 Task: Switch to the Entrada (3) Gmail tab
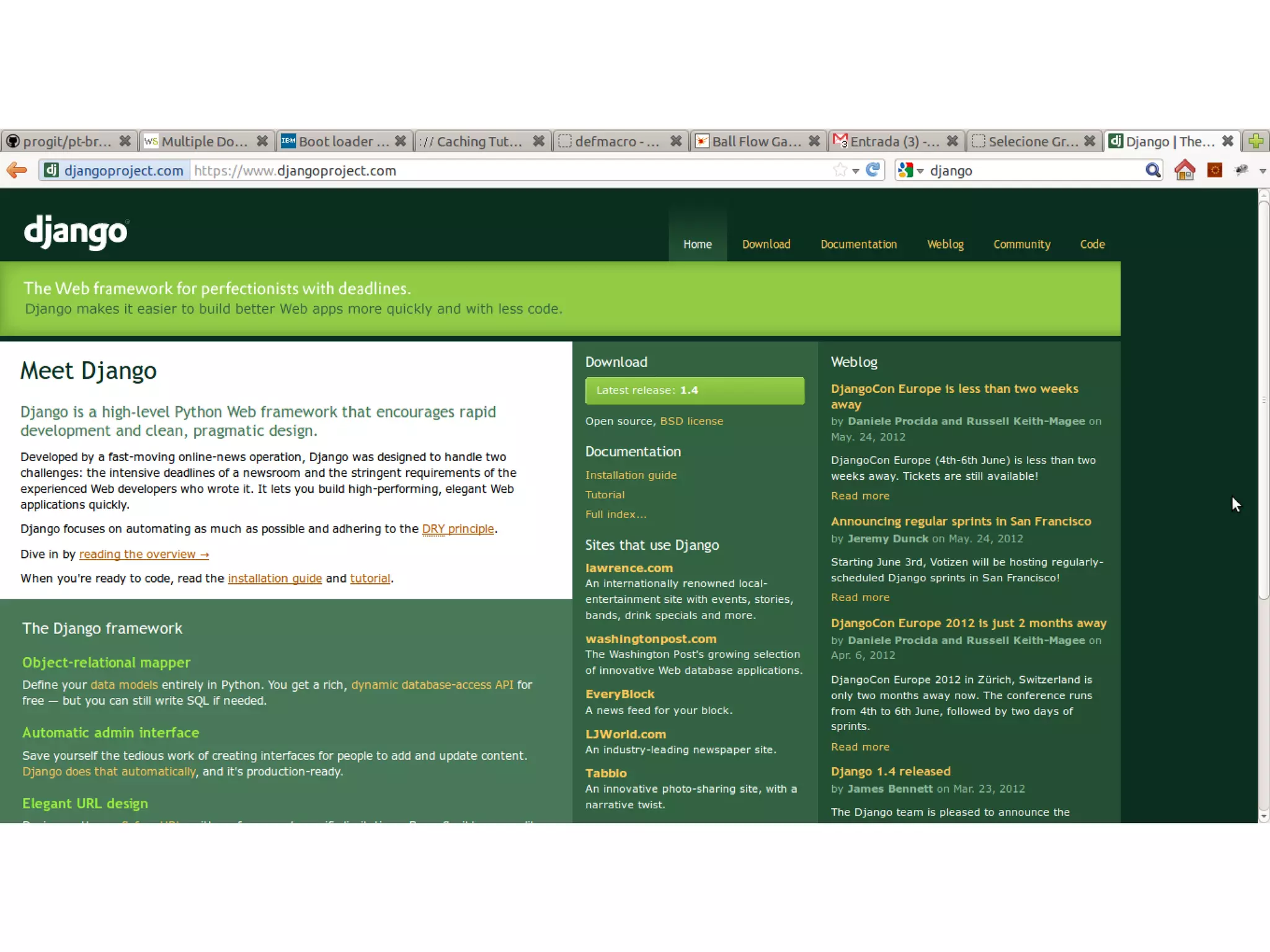893,141
